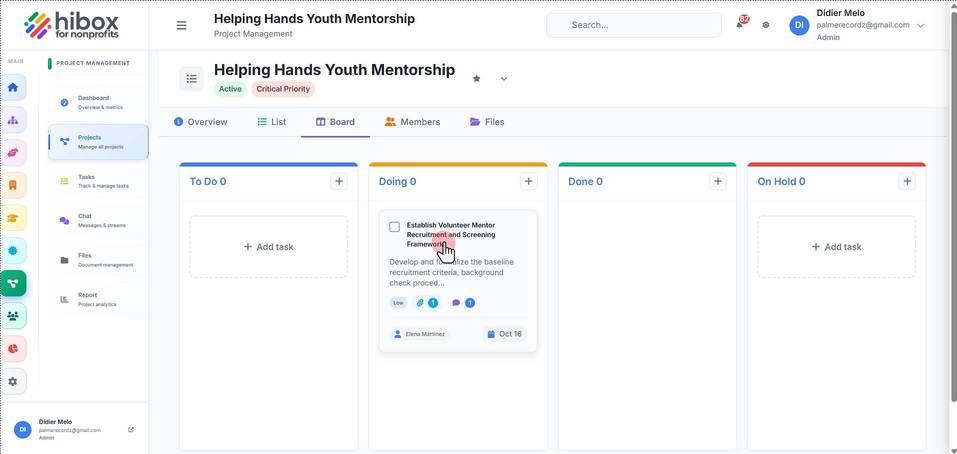The width and height of the screenshot is (957, 454).
Task: Click the home icon in left rail
Action: click(13, 87)
